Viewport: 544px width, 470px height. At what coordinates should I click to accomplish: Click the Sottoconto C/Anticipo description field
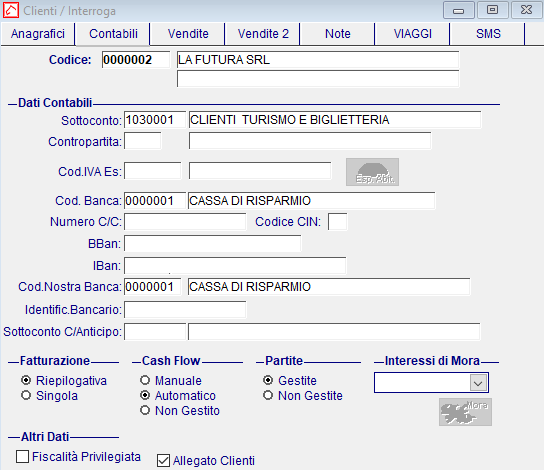click(x=334, y=332)
